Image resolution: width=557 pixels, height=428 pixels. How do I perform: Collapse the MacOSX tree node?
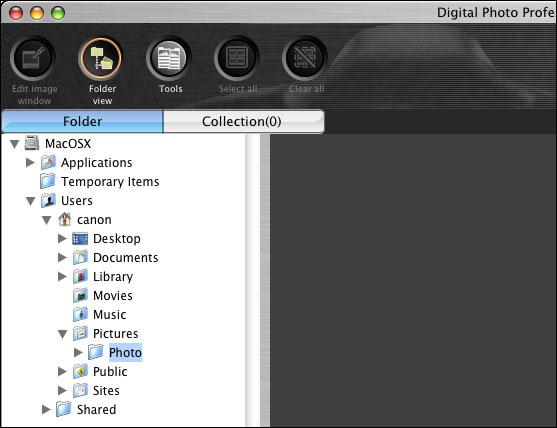pyautogui.click(x=14, y=144)
